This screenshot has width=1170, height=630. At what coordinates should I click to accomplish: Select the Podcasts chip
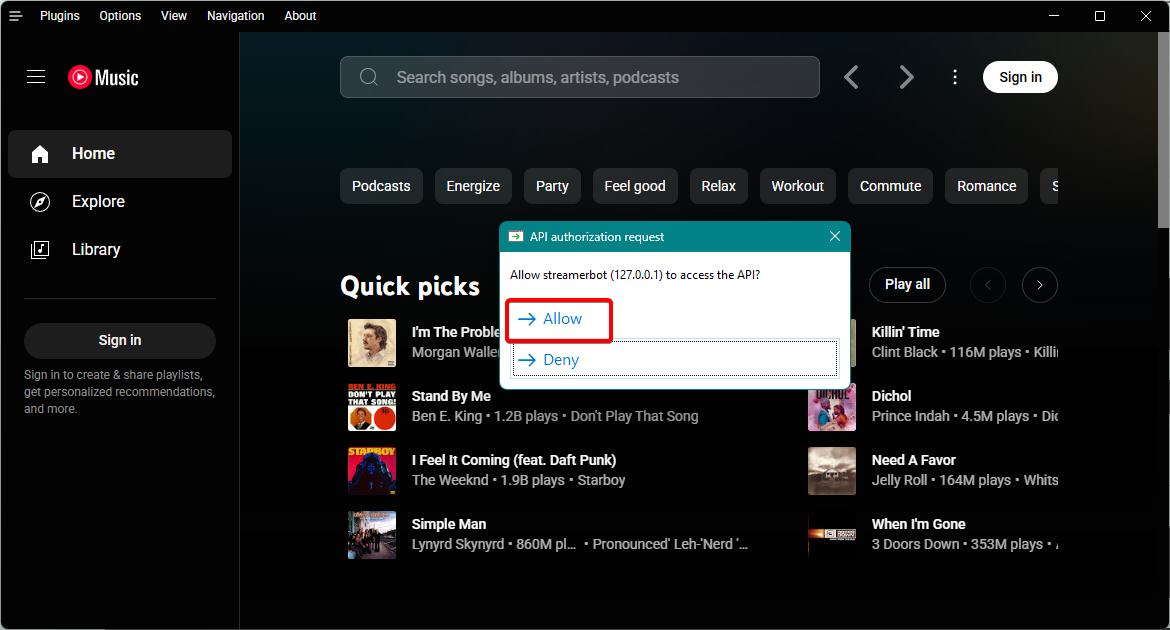coord(381,186)
